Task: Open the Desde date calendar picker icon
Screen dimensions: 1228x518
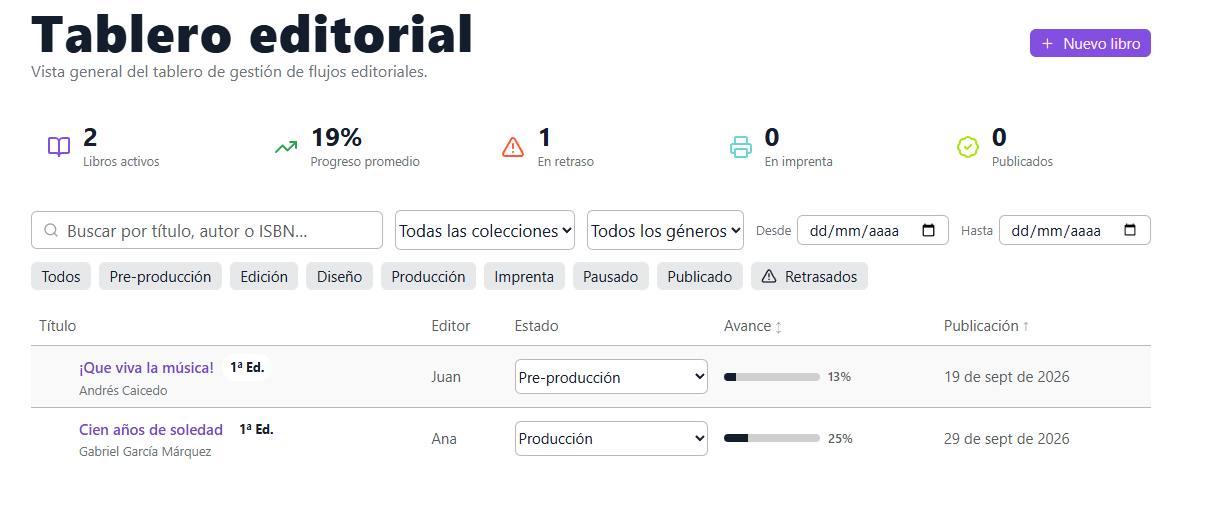Action: tap(928, 230)
